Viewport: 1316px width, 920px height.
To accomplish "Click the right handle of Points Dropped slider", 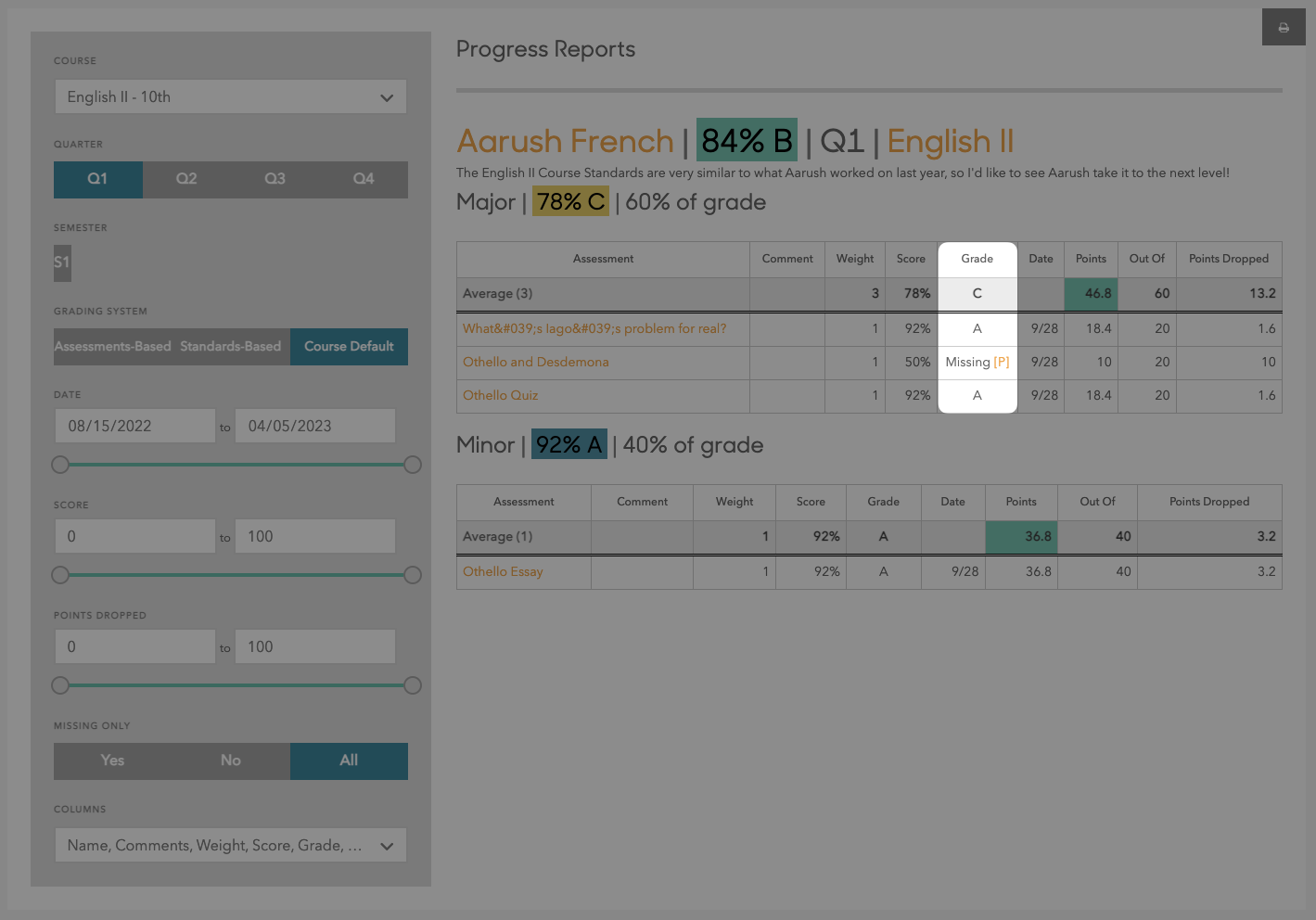I will click(413, 685).
